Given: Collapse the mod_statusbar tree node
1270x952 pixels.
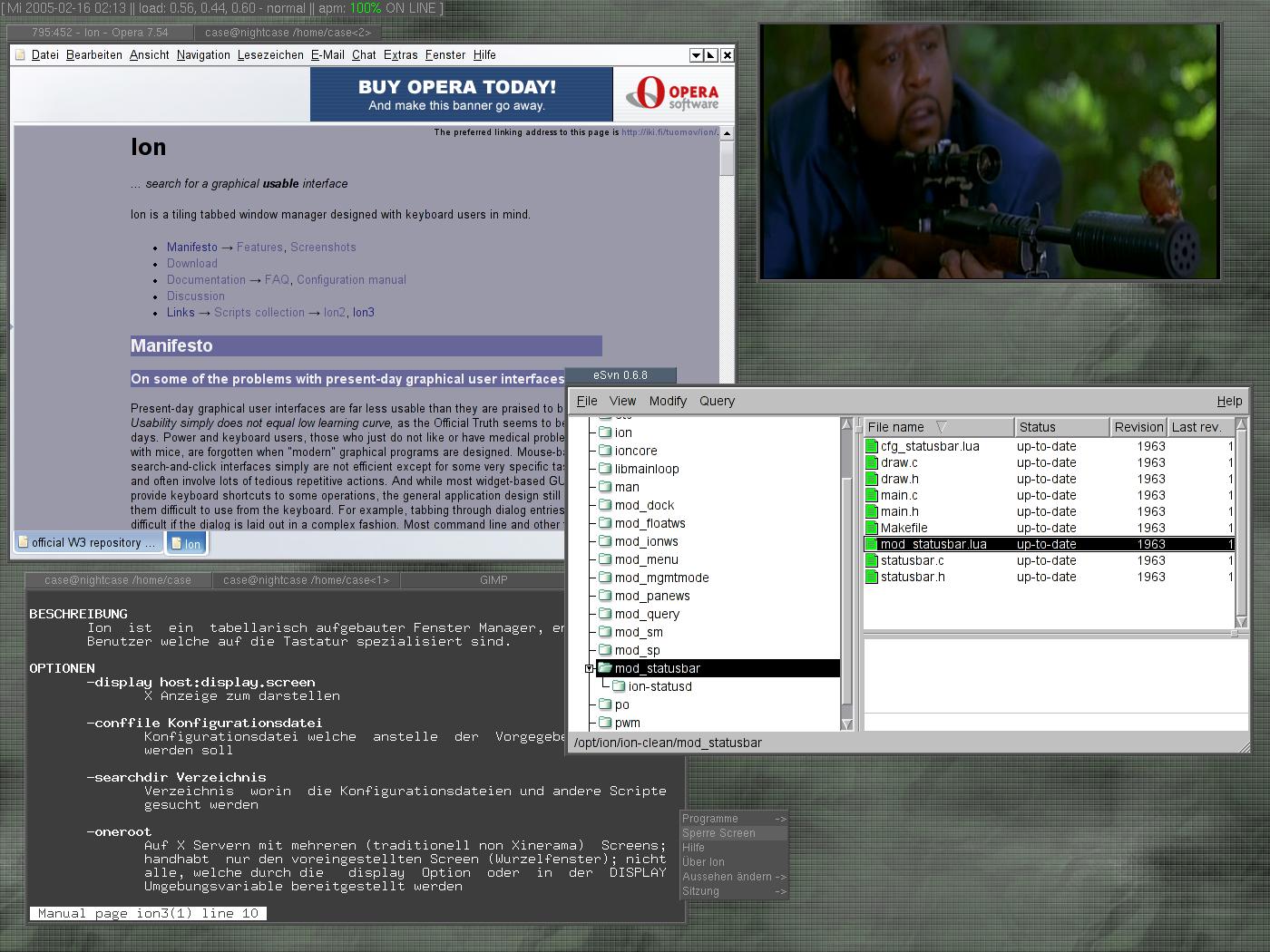Looking at the screenshot, I should point(589,668).
